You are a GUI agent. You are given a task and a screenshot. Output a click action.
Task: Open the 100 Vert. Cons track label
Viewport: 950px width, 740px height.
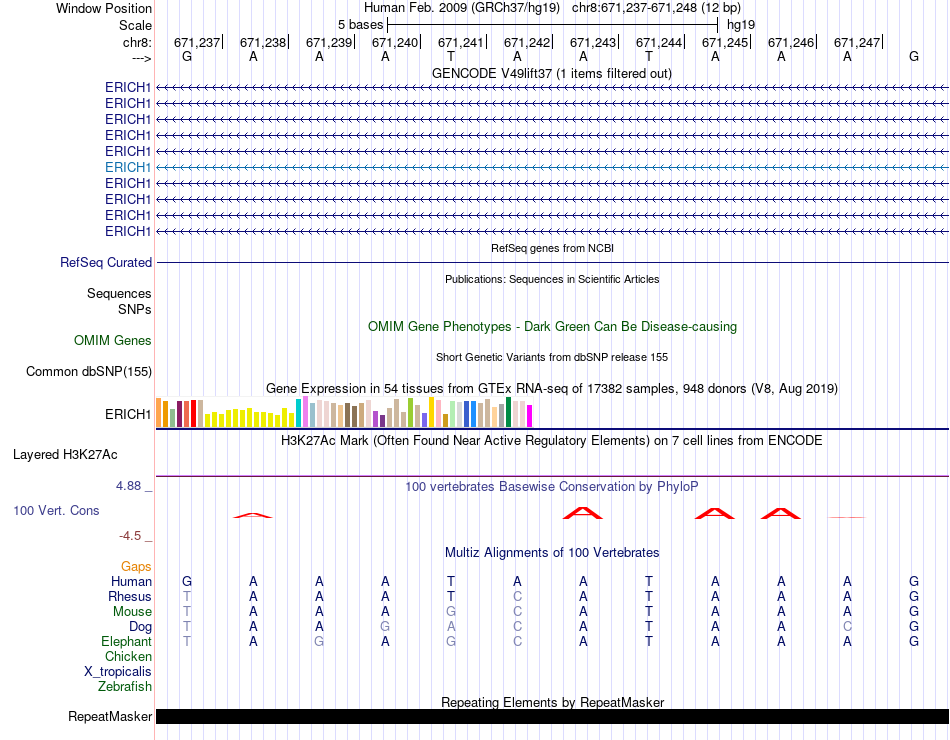point(56,510)
